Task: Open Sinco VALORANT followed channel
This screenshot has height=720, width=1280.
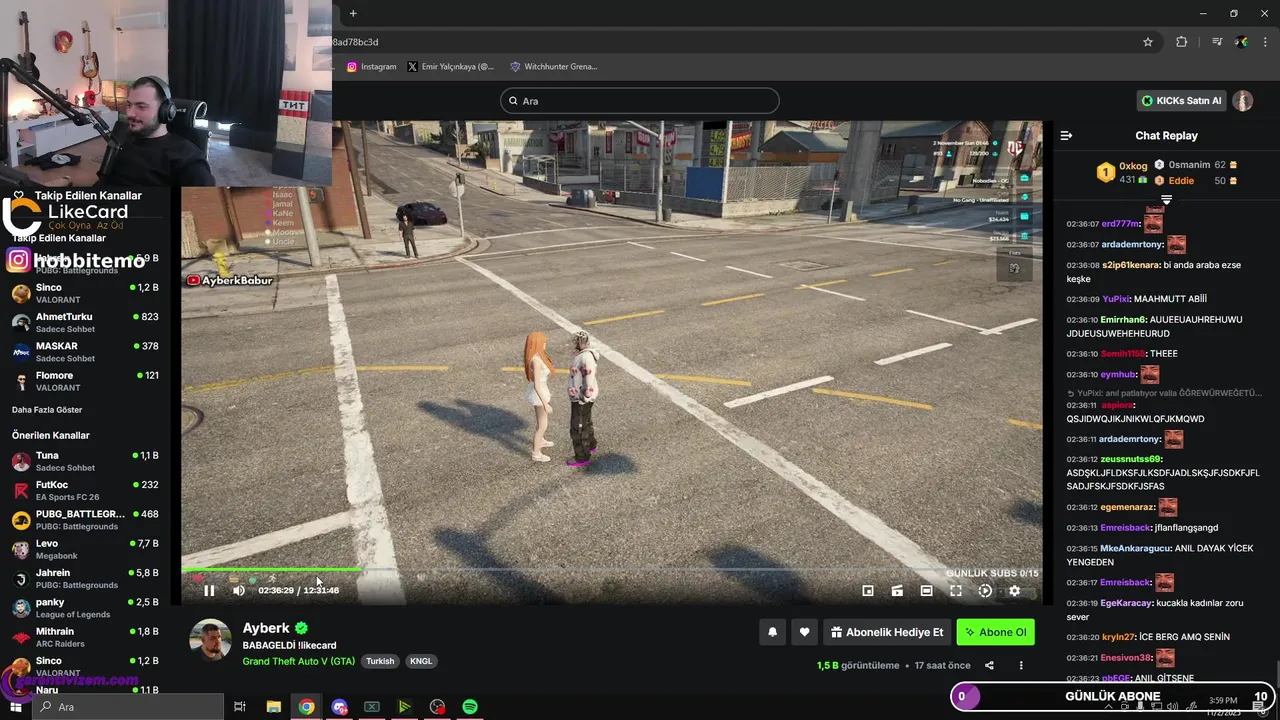Action: [x=85, y=293]
